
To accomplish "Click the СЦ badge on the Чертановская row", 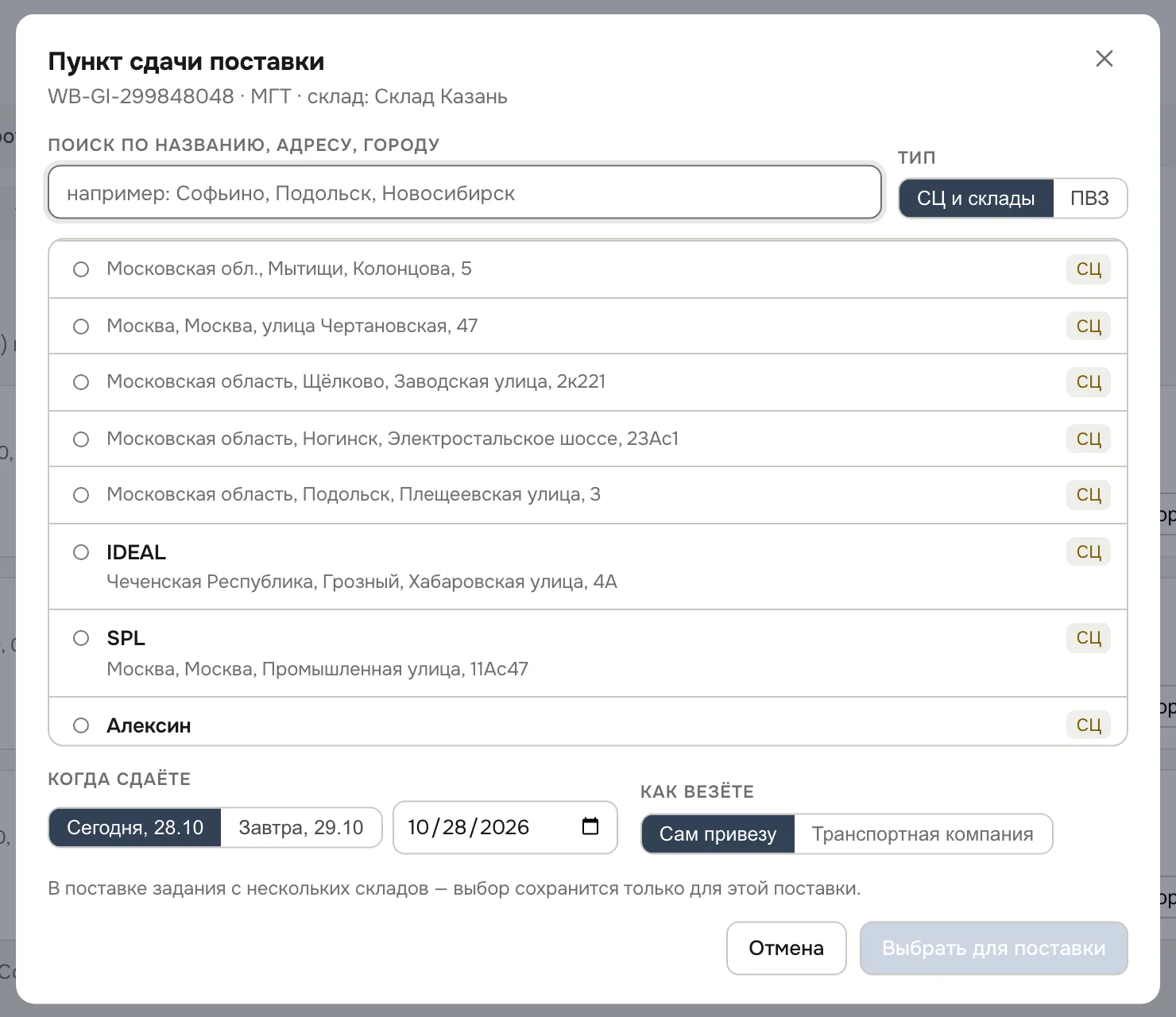I will point(1089,327).
